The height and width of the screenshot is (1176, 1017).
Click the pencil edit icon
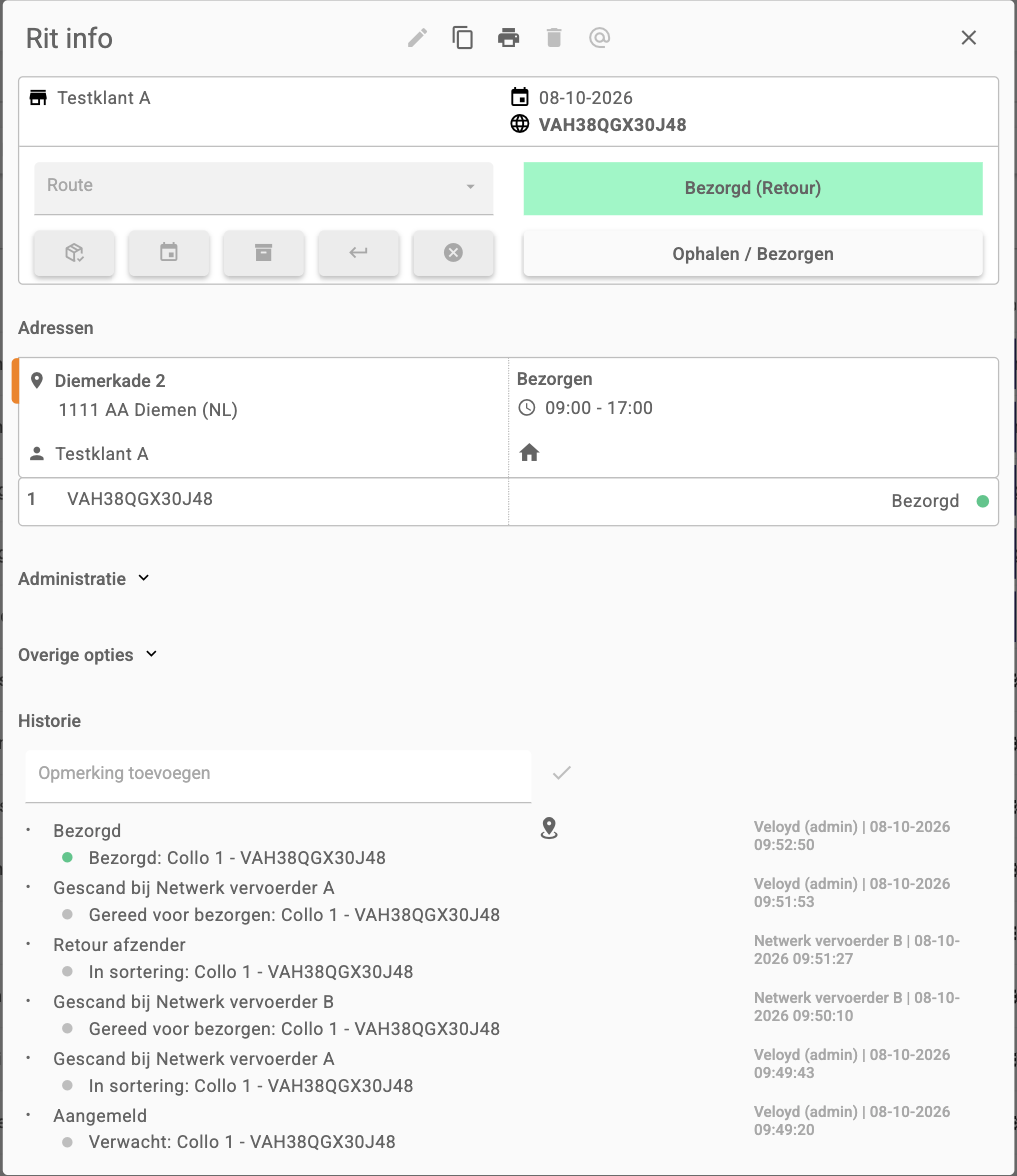coord(418,38)
